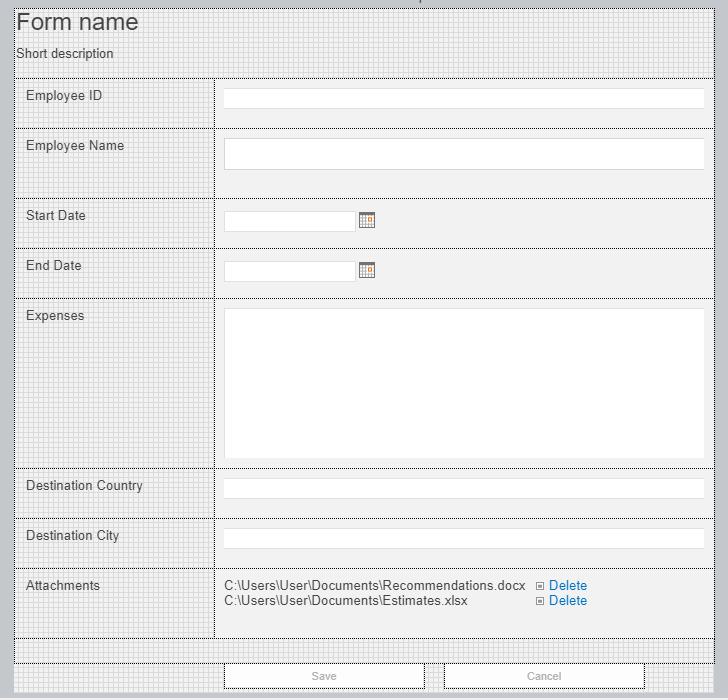Click inside the Expenses text area
The height and width of the screenshot is (700, 728).
point(464,383)
